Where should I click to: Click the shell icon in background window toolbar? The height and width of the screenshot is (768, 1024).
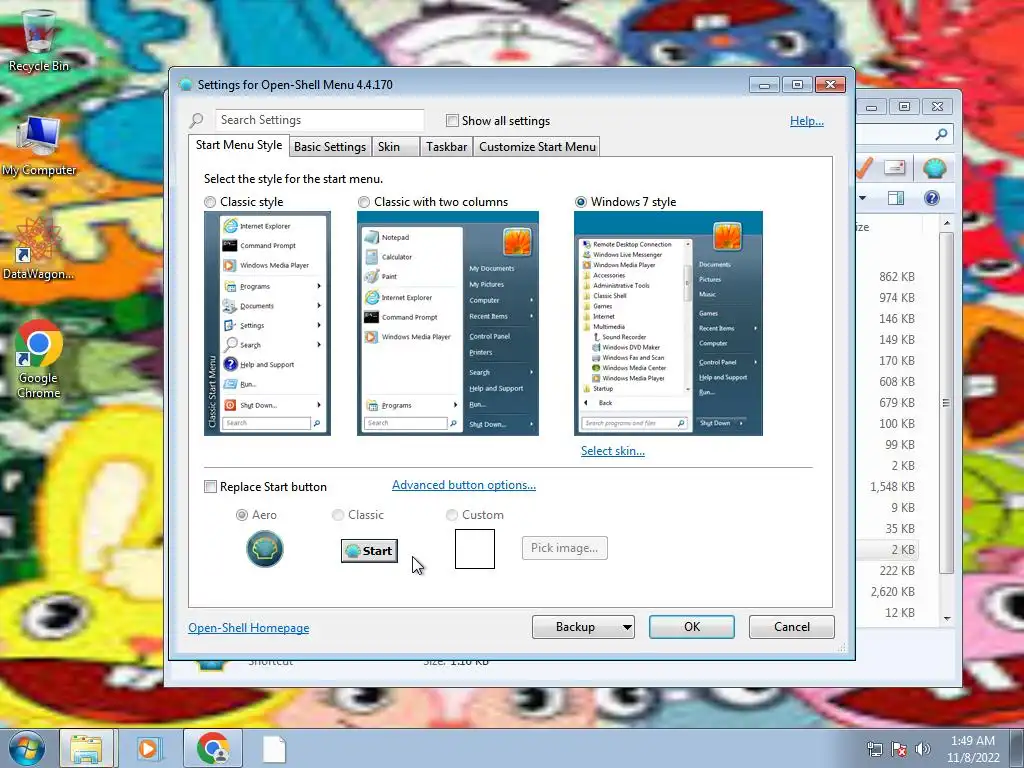(935, 168)
